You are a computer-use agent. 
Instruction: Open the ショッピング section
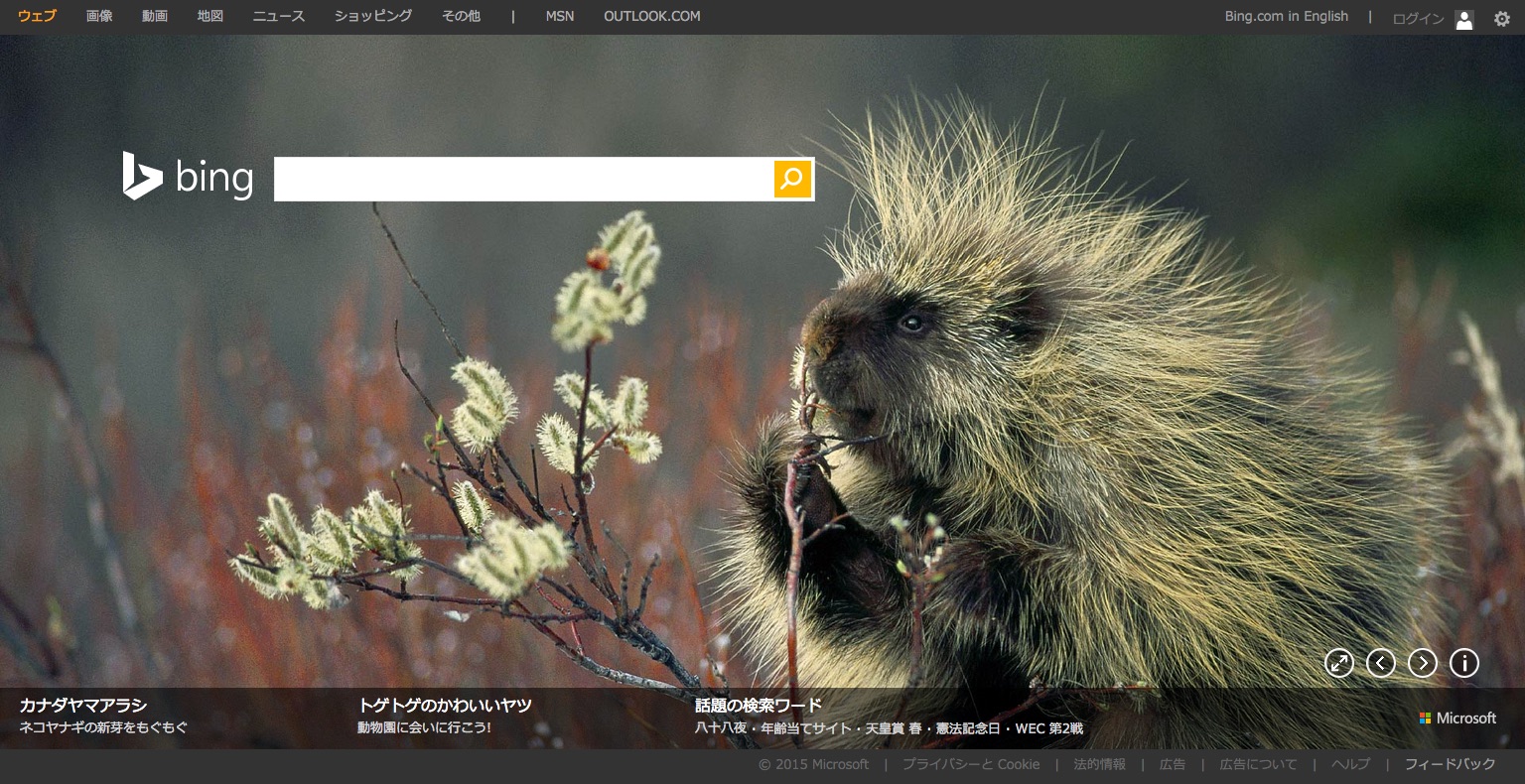tap(372, 16)
